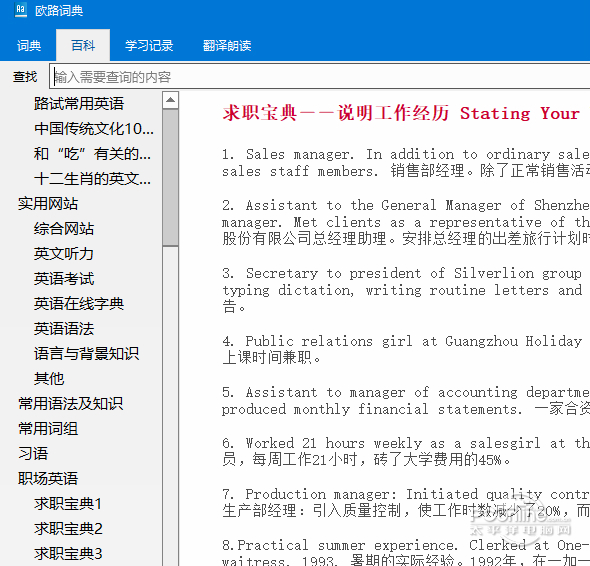The width and height of the screenshot is (590, 566).
Task: Click the 查找 label beside search box
Action: point(25,77)
